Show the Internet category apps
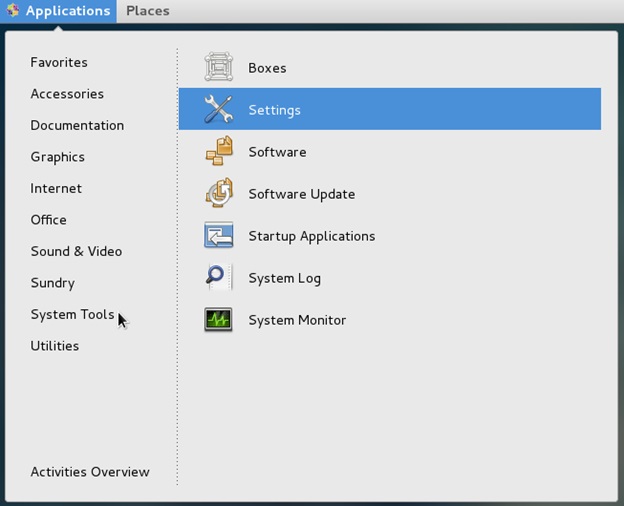Image resolution: width=624 pixels, height=506 pixels. pyautogui.click(x=56, y=188)
